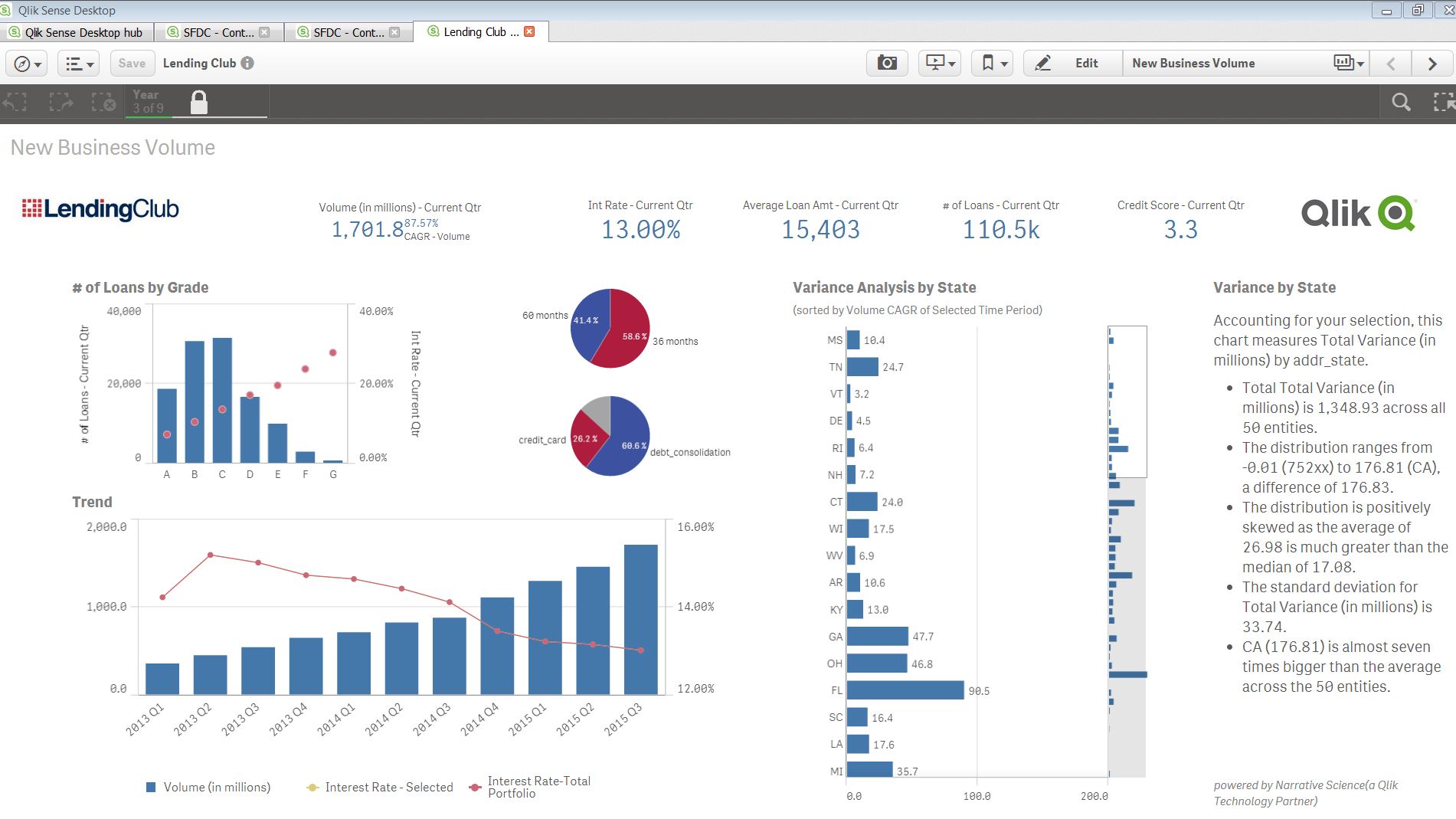Select the TN bar valued 24.7
The width and height of the screenshot is (1456, 819).
pos(862,367)
